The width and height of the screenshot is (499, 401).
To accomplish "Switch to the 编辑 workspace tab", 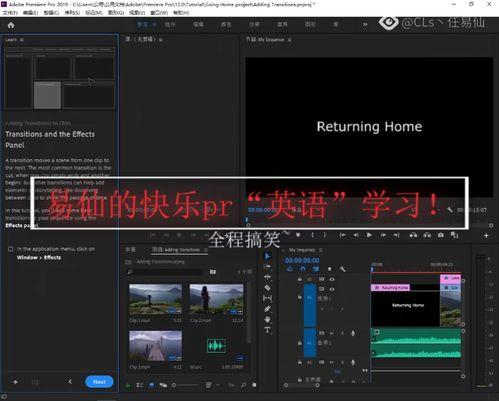I will (198, 24).
